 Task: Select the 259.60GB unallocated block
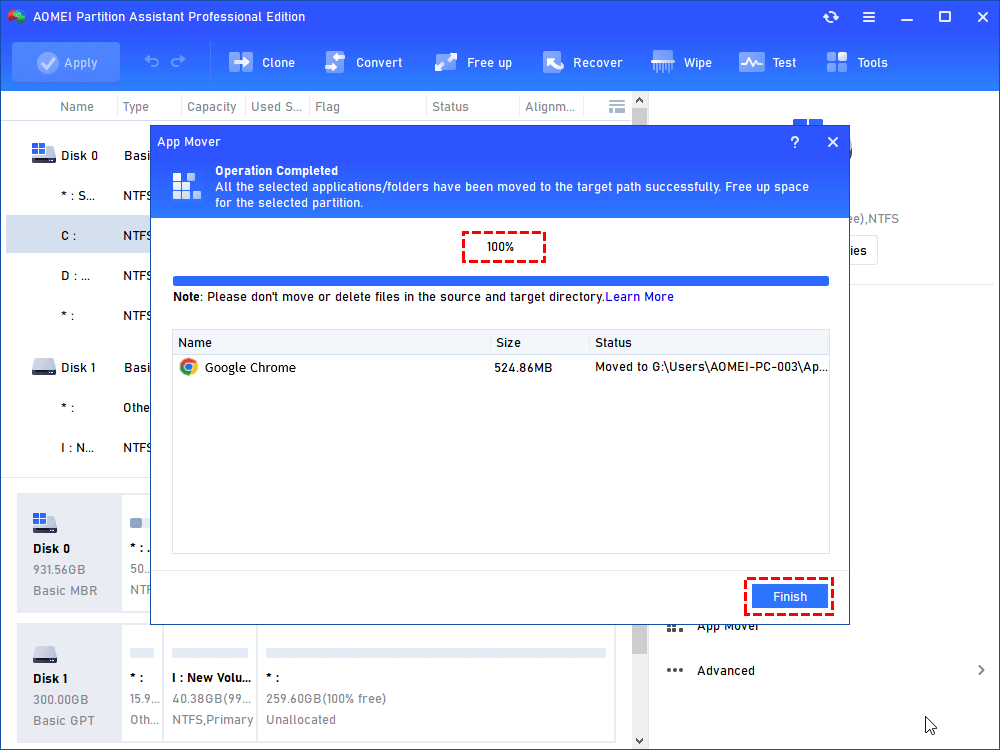click(436, 683)
